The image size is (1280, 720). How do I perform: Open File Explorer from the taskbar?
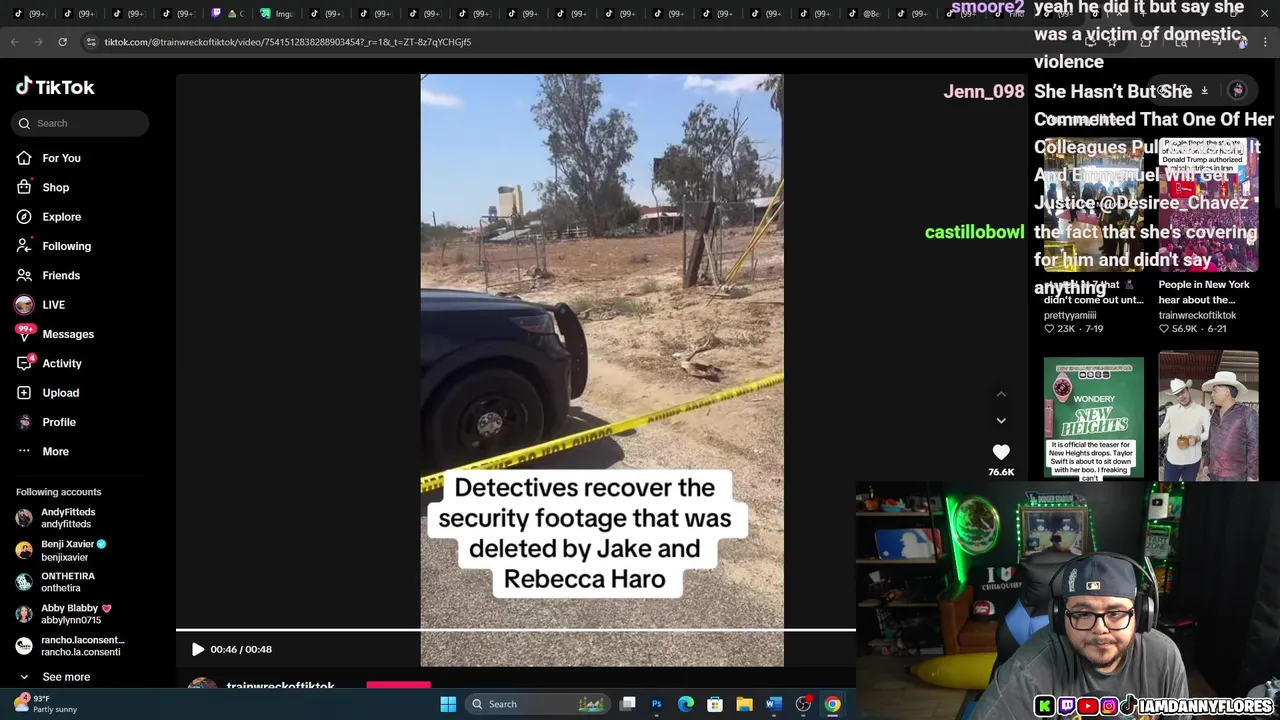pos(744,704)
